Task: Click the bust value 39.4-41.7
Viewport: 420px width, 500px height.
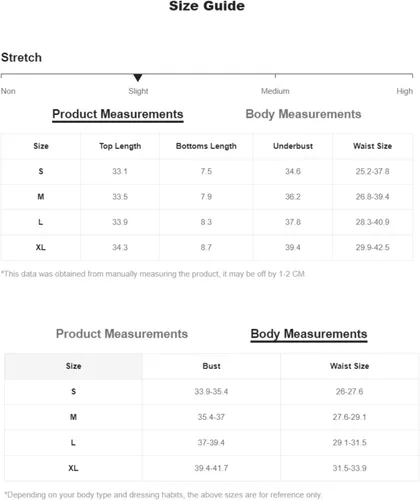Action: click(x=211, y=468)
